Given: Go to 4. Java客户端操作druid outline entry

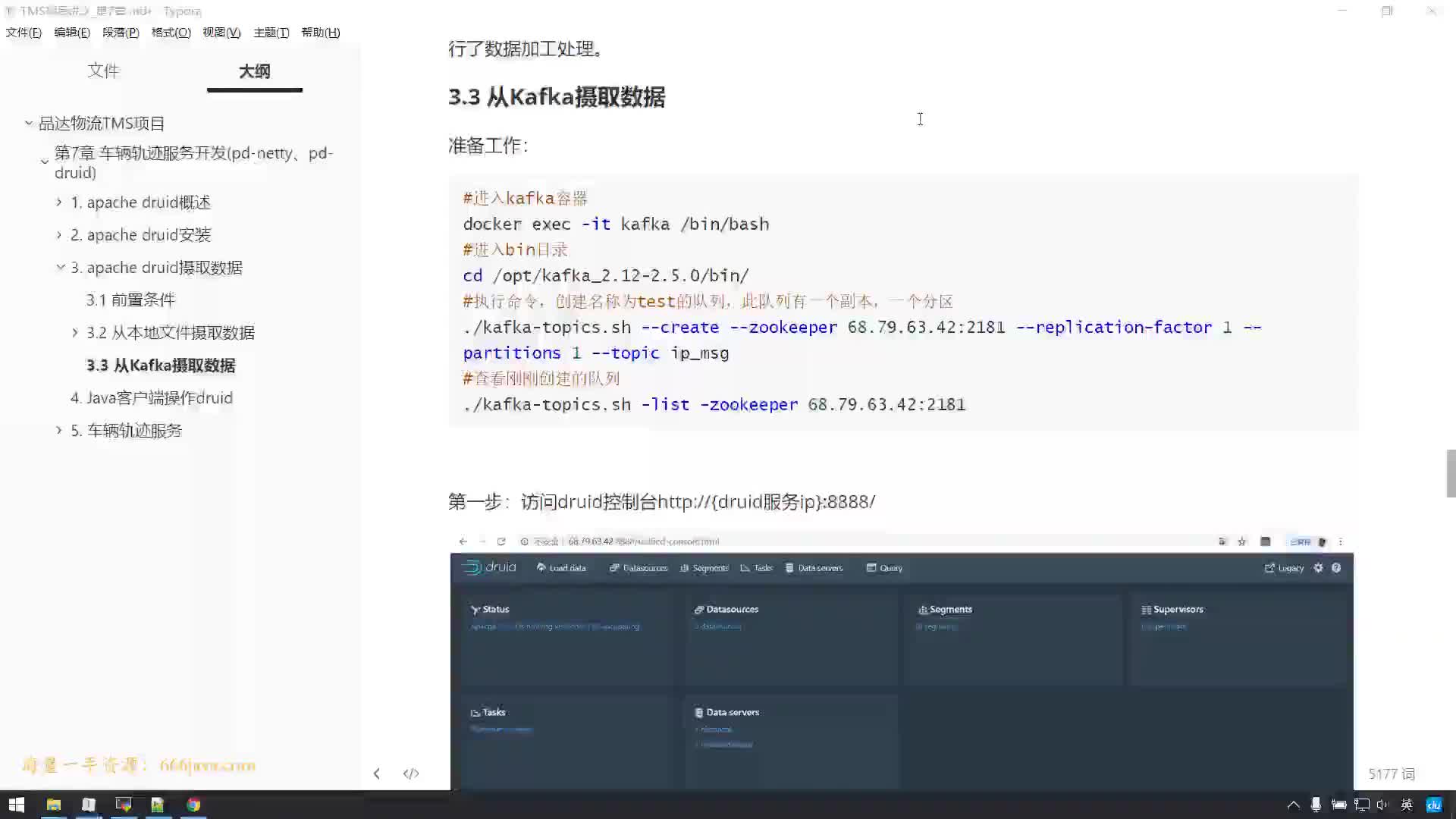Looking at the screenshot, I should (x=152, y=397).
